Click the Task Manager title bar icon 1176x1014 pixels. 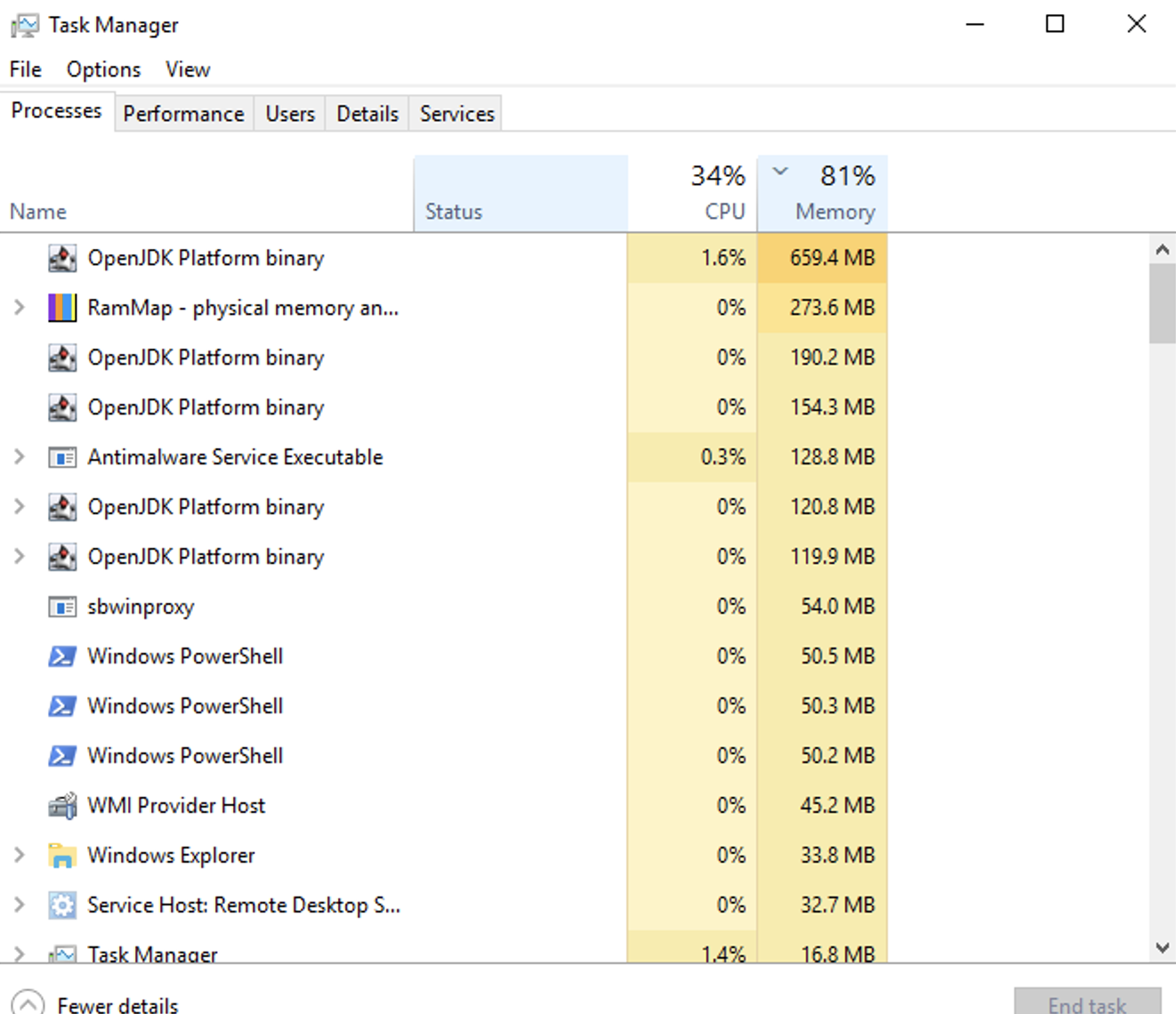point(25,26)
